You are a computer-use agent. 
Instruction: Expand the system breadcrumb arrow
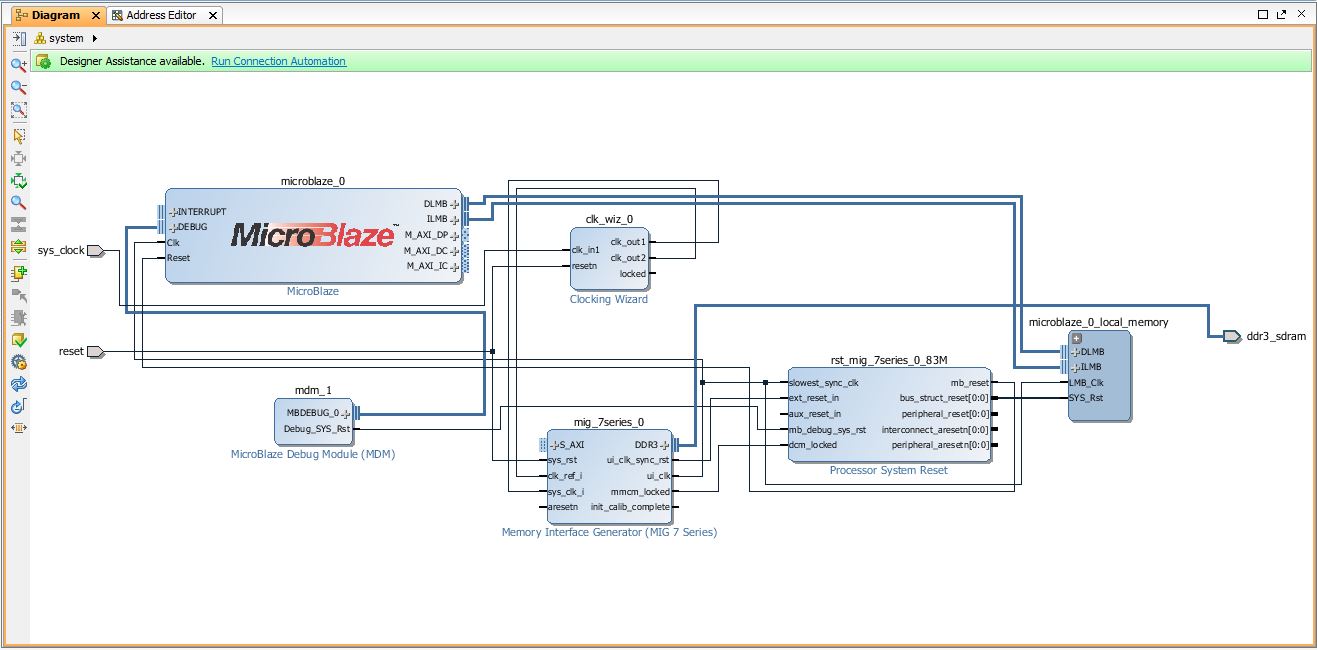click(94, 38)
